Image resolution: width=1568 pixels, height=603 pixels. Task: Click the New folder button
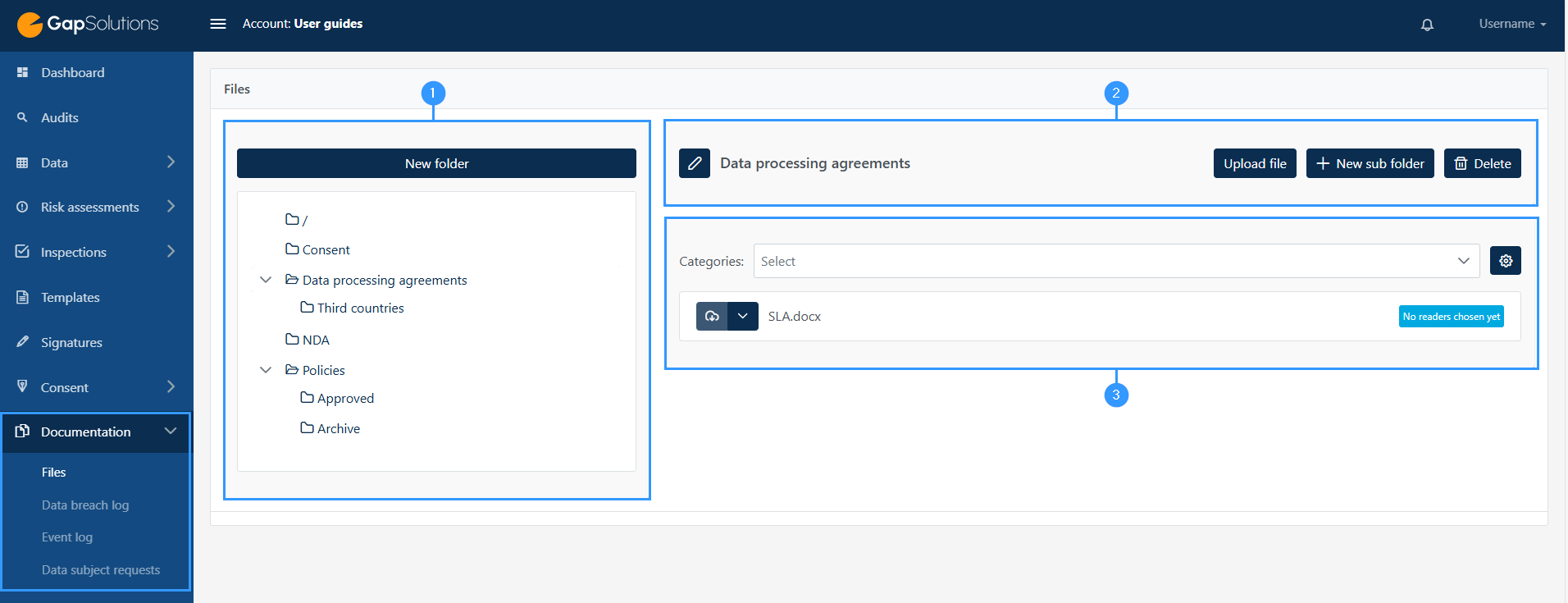[436, 163]
